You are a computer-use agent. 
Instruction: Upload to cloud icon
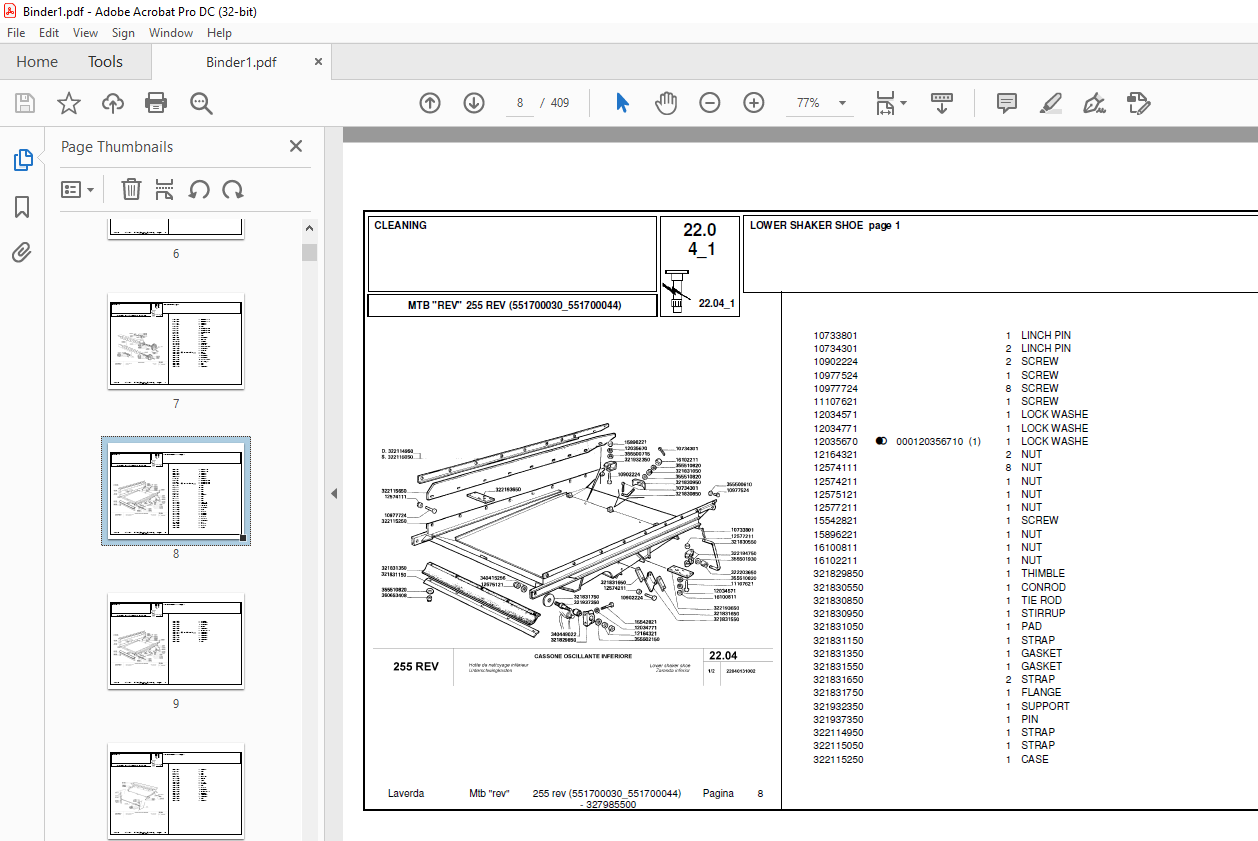[x=113, y=103]
